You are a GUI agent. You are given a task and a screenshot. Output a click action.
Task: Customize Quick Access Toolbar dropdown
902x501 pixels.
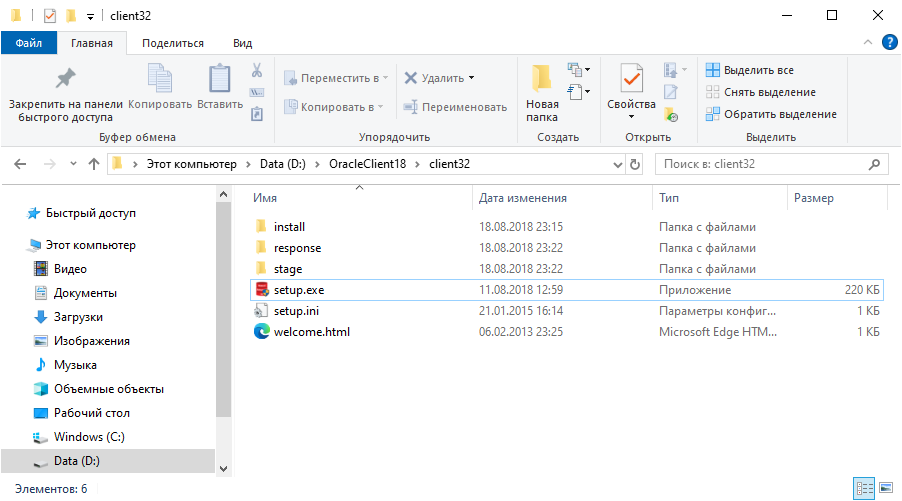click(x=90, y=17)
